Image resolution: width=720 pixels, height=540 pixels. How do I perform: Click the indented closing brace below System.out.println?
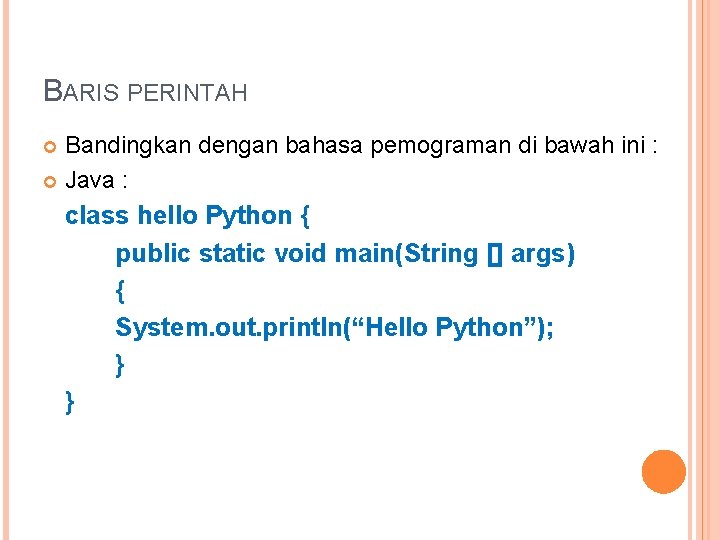click(x=121, y=365)
